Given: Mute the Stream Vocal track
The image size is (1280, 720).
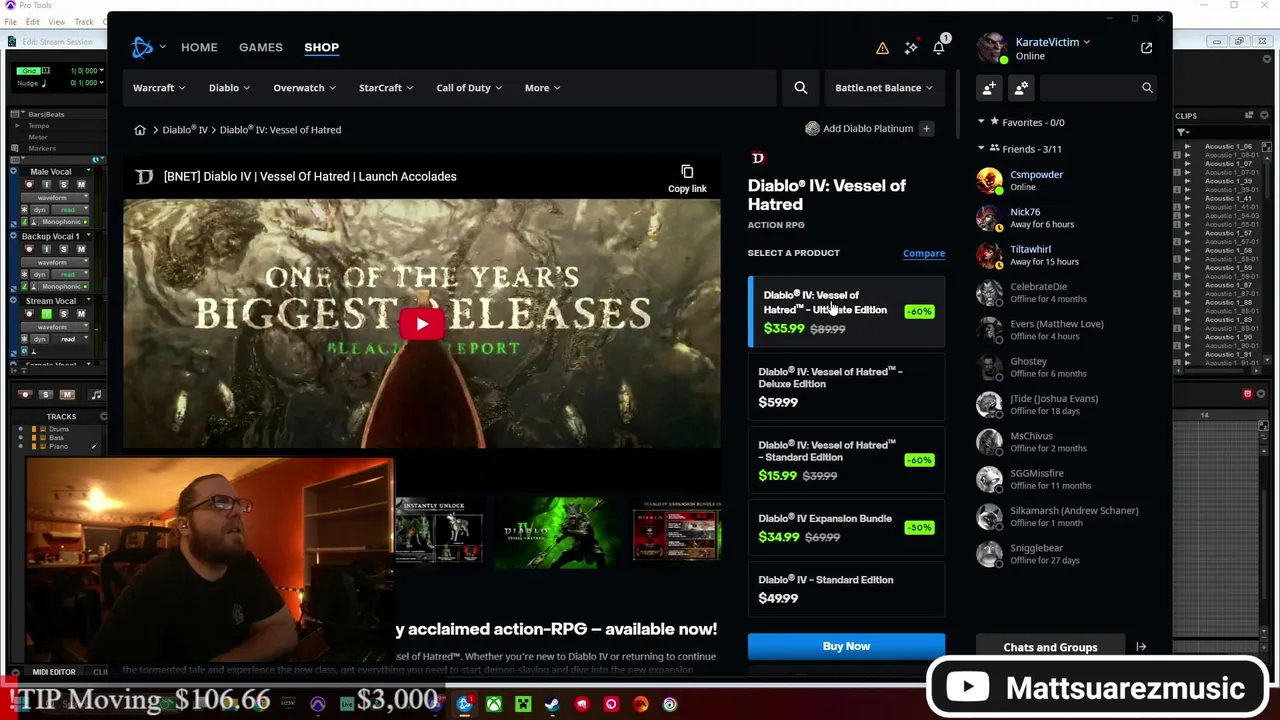Looking at the screenshot, I should pos(80,314).
